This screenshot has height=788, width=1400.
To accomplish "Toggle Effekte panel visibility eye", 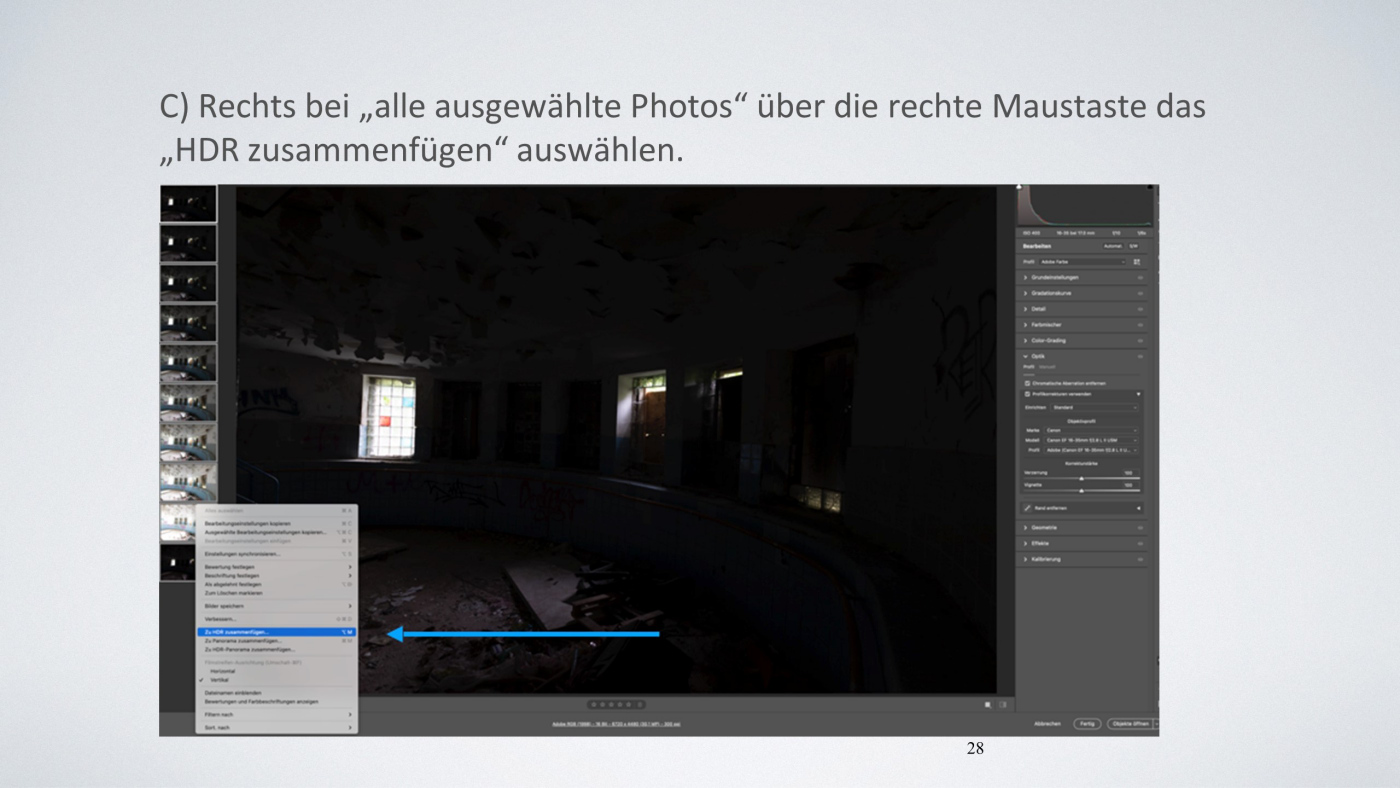I will [1140, 543].
